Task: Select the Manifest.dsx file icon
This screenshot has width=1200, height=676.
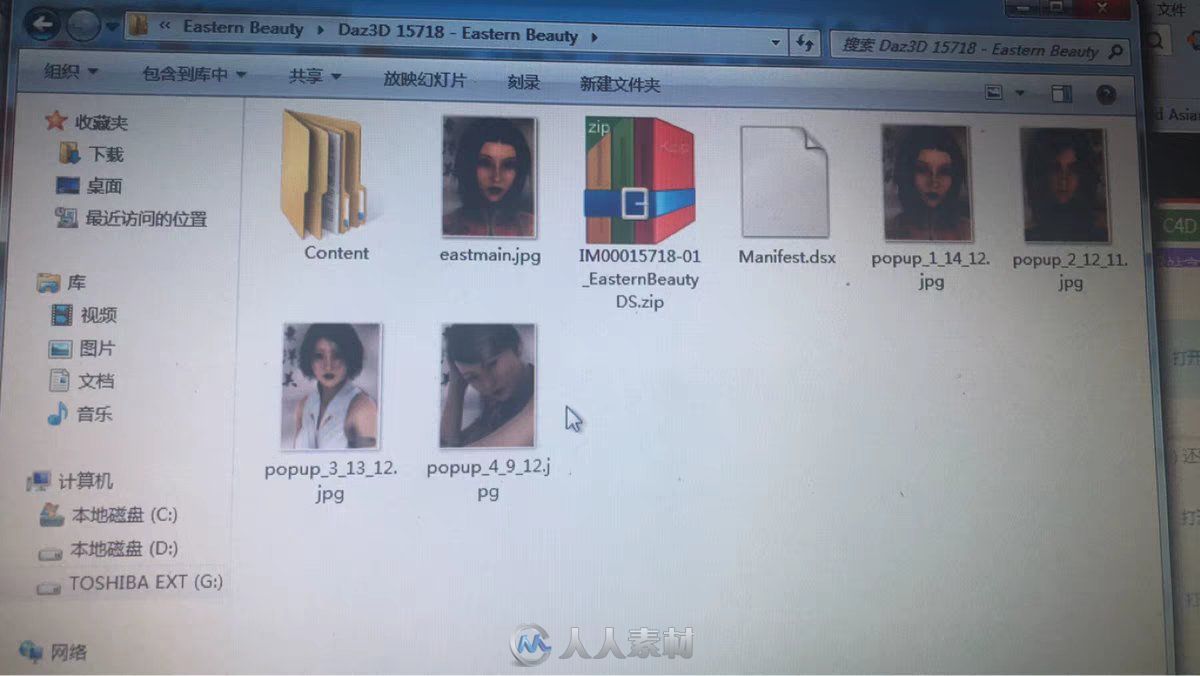Action: point(785,181)
